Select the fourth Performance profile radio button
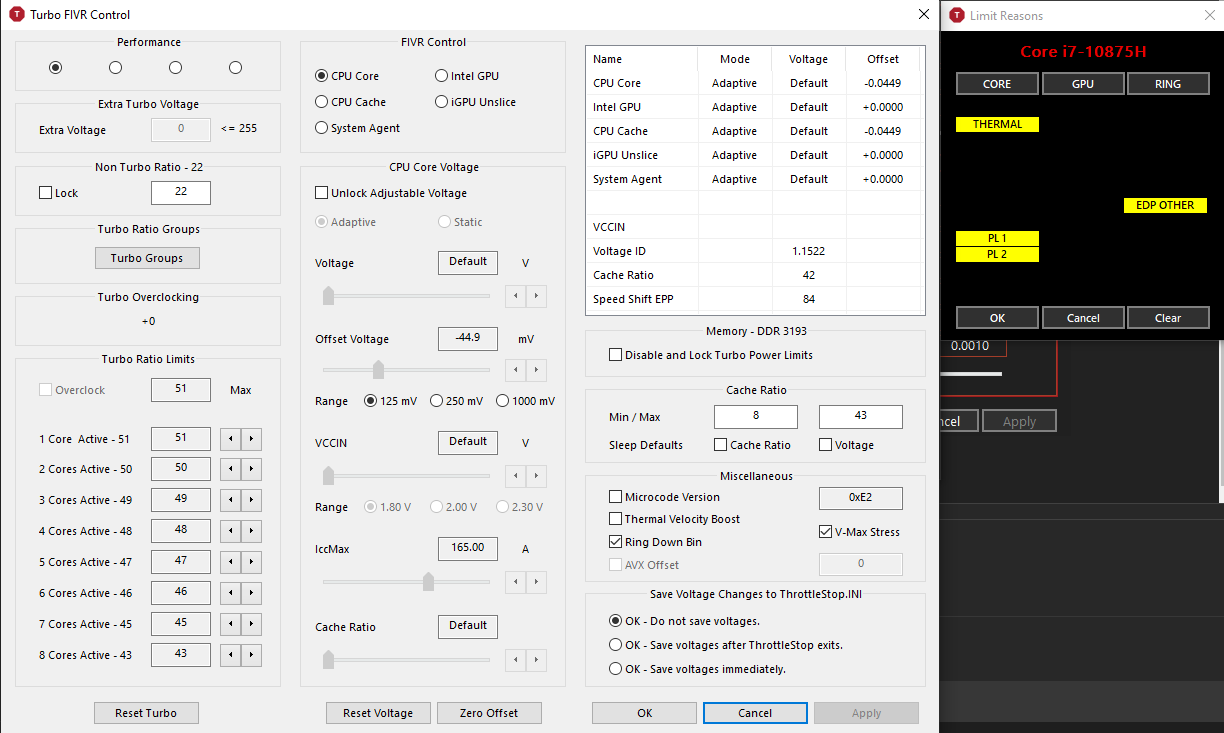The image size is (1224, 733). 236,68
